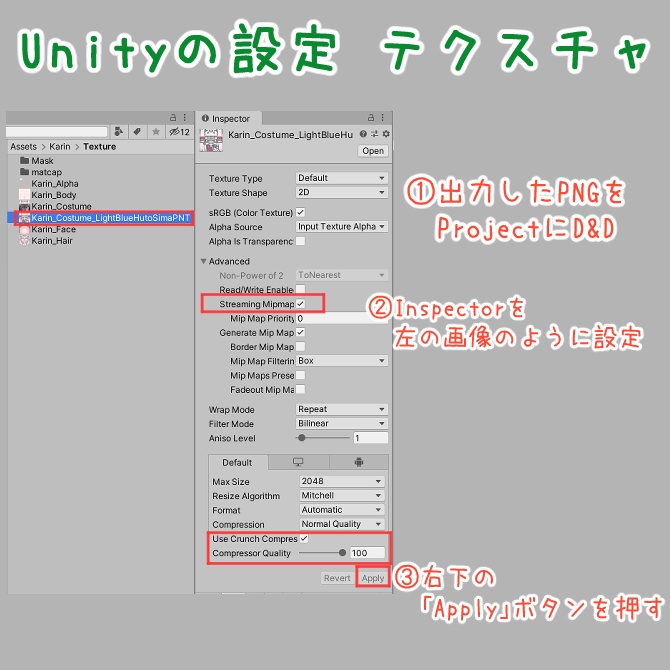Switch to the Inspector tab
Image resolution: width=670 pixels, height=670 pixels.
click(226, 118)
